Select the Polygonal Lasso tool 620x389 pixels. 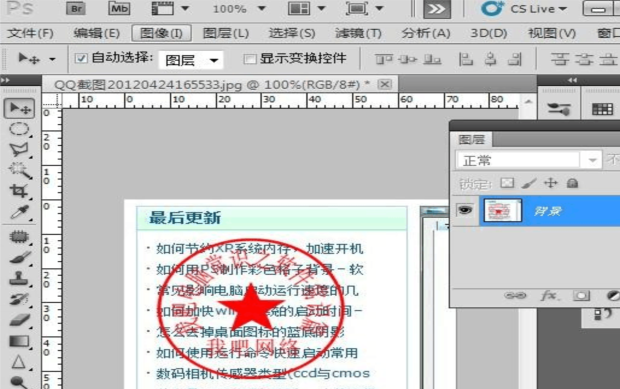19,149
